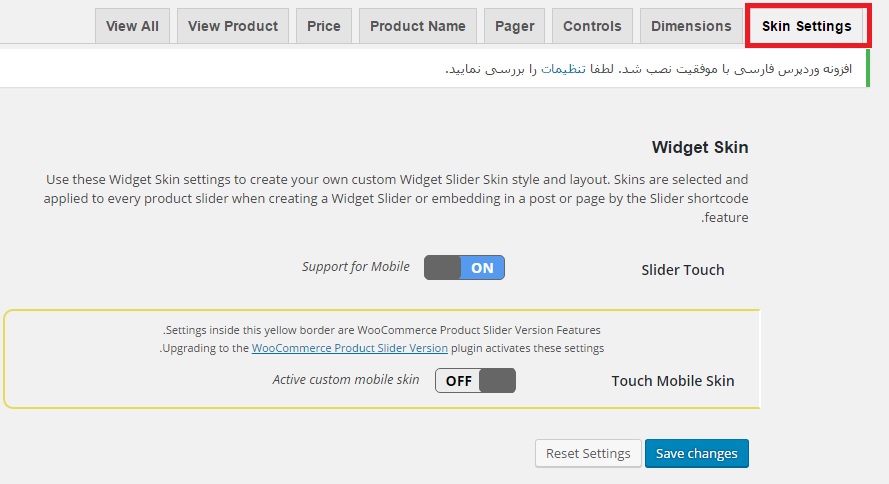Screen dimensions: 889x484
Task: Switch to the View All tab
Action: (x=132, y=26)
